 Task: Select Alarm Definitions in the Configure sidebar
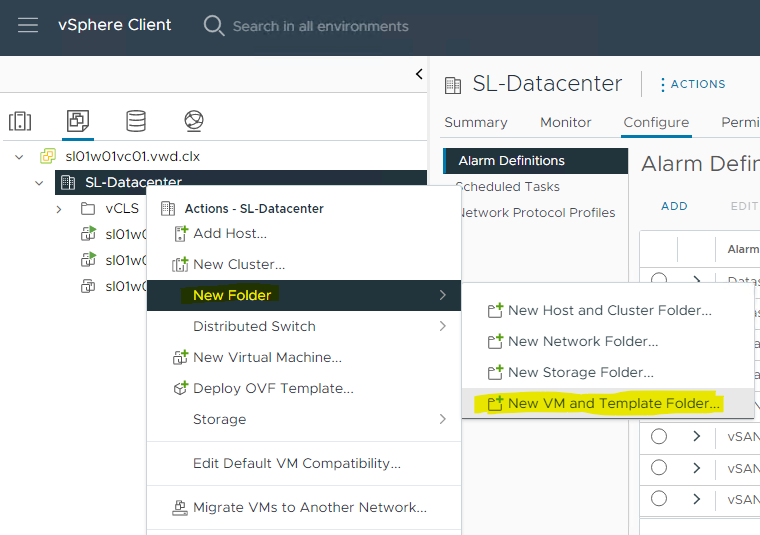536,161
